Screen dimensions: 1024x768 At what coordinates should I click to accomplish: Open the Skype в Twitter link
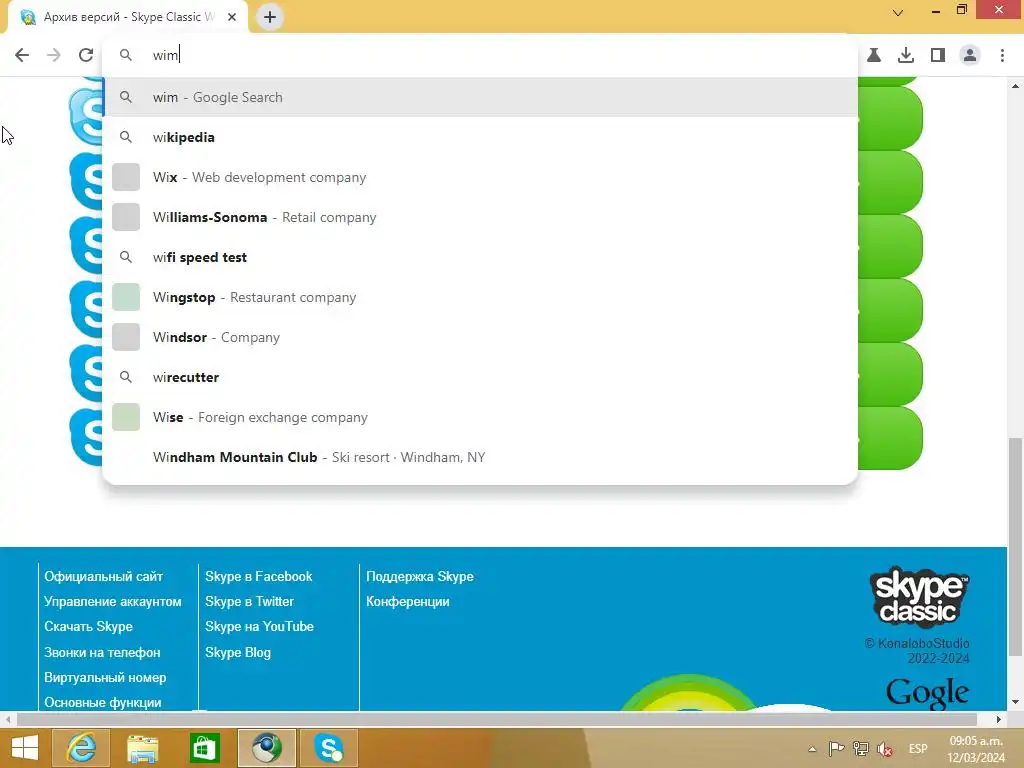tap(249, 601)
